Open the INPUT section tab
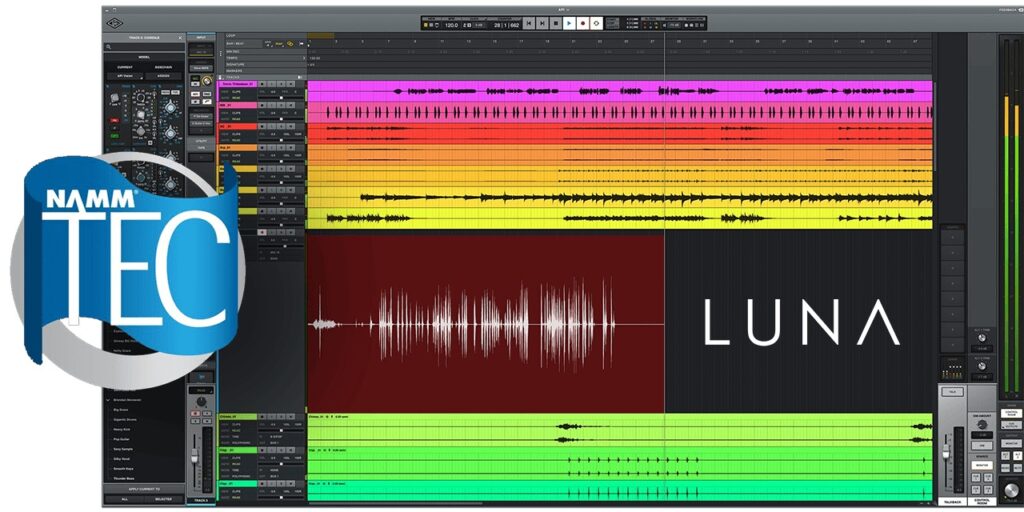 click(201, 37)
